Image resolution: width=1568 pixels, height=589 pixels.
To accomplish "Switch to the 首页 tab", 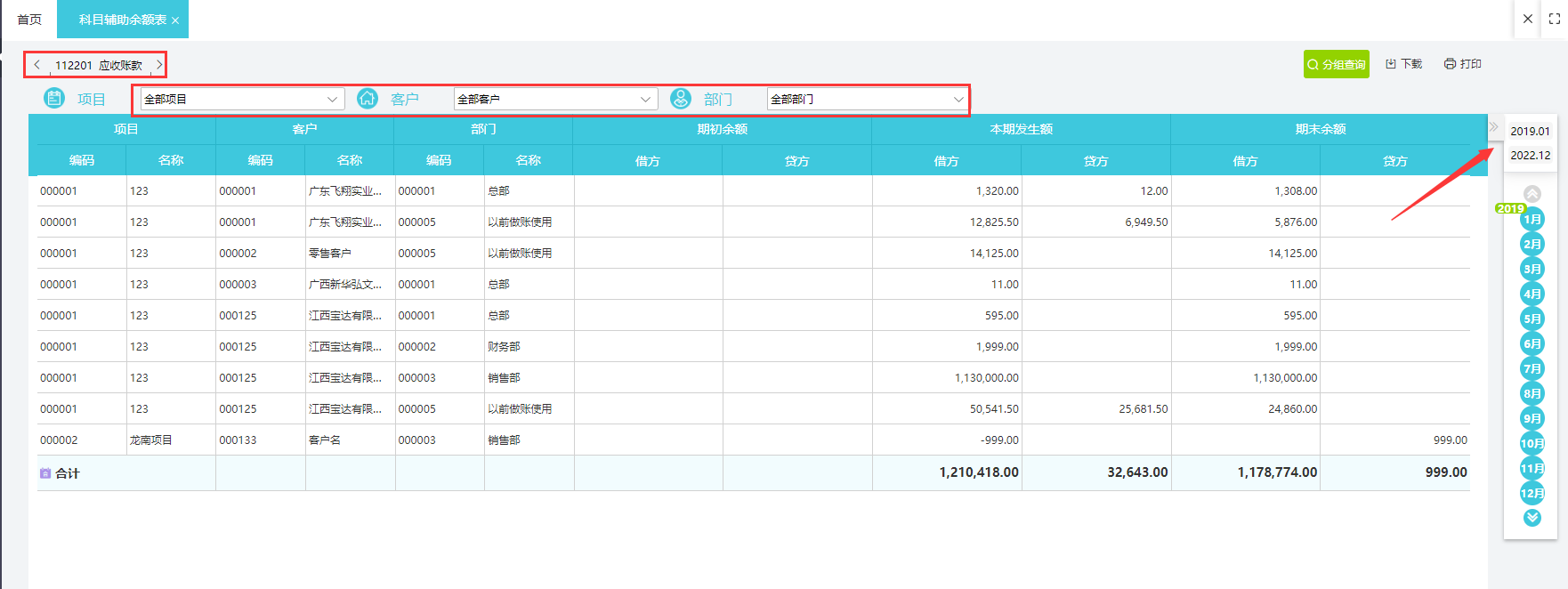I will click(29, 20).
